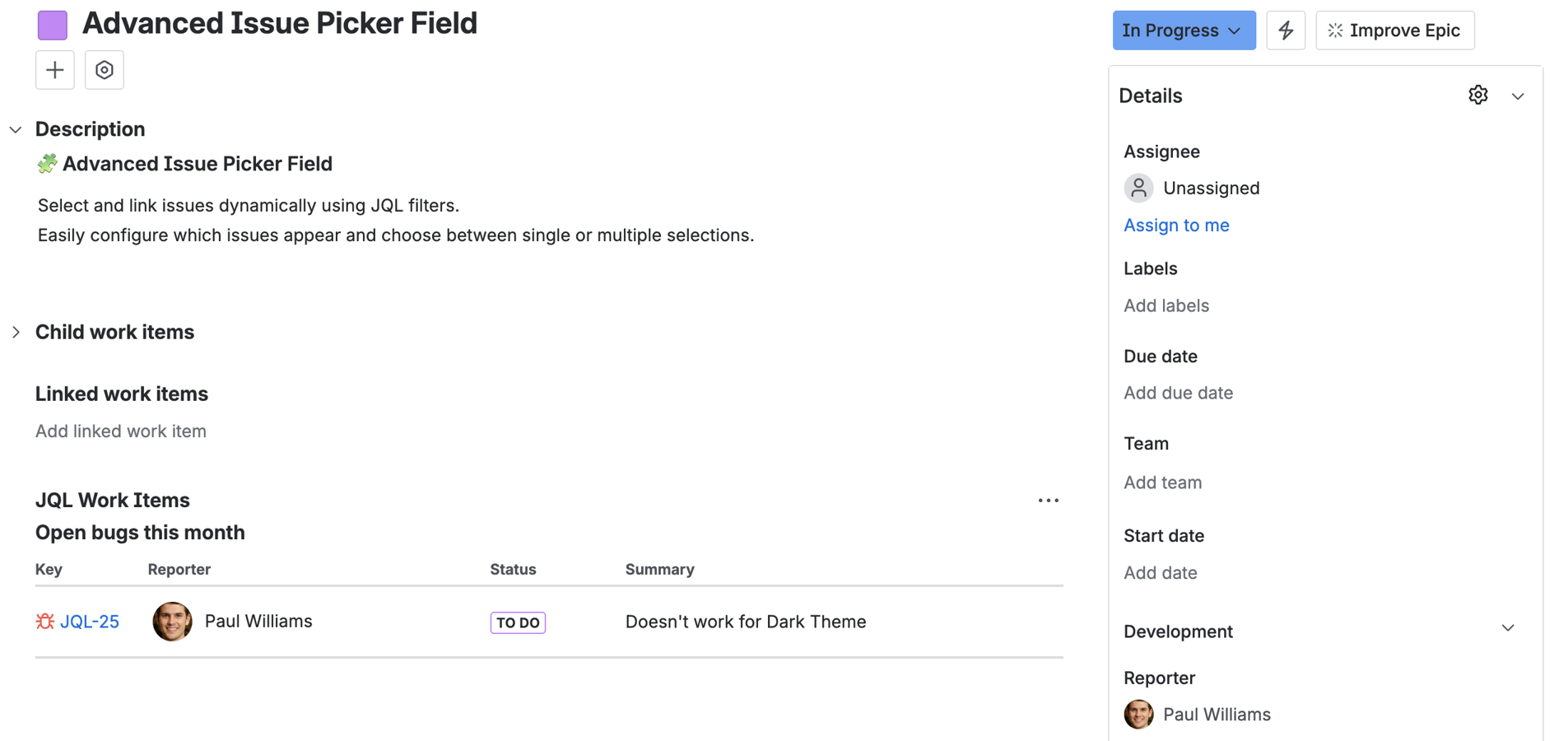Click the red bug icon beside JQL-25
Viewport: 1568px width, 741px height.
click(44, 622)
